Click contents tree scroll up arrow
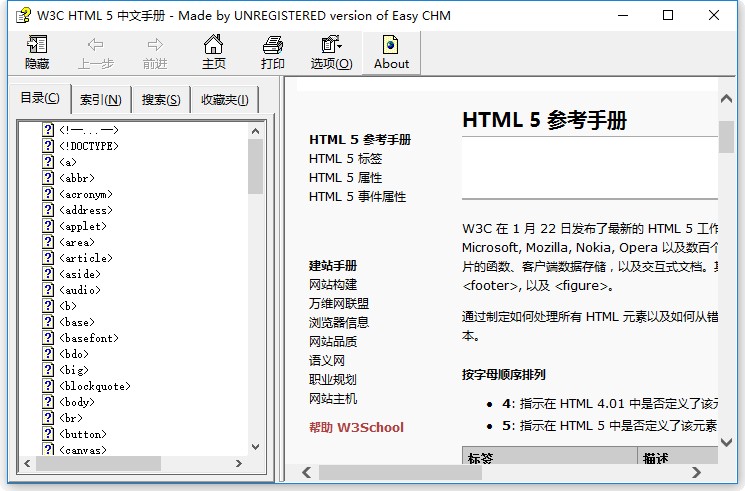 click(255, 131)
